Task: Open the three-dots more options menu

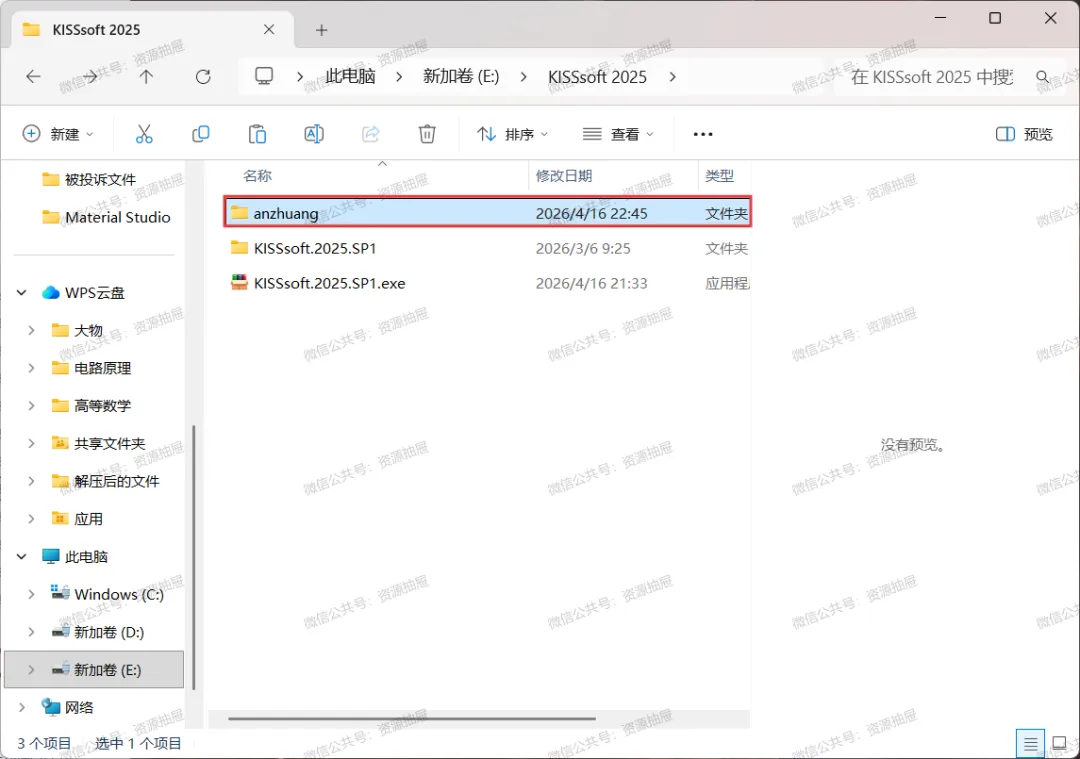Action: [x=703, y=134]
